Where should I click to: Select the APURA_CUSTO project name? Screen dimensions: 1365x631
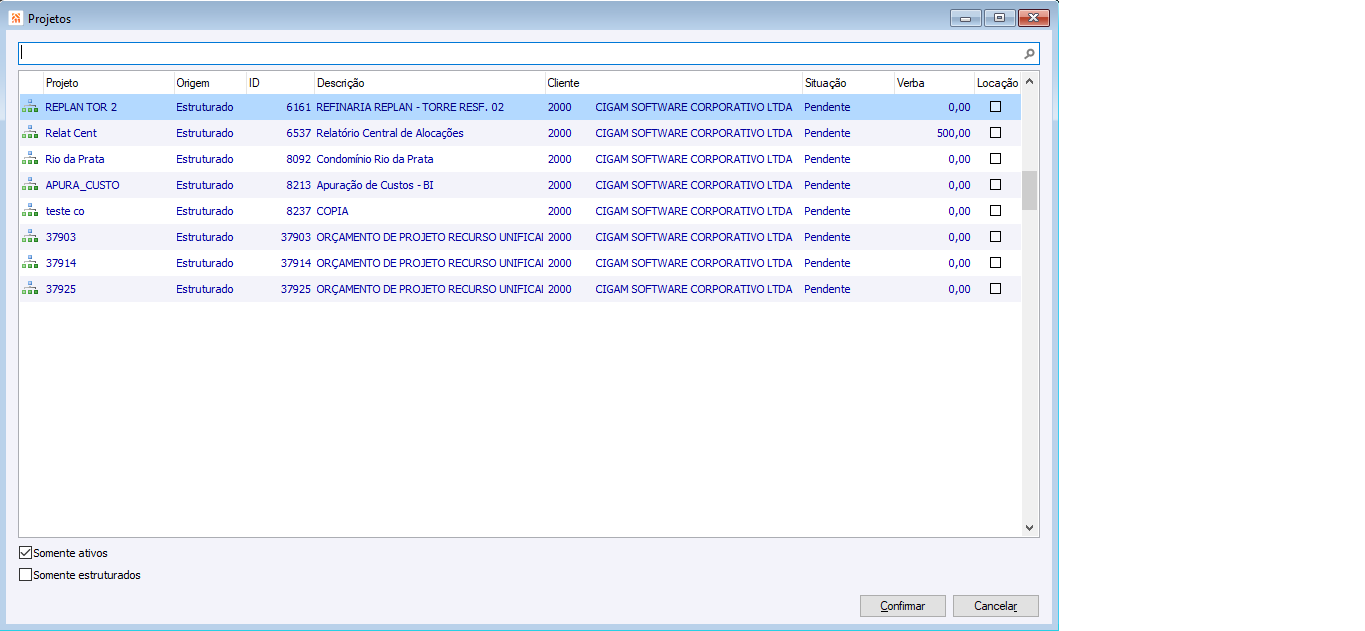(82, 185)
